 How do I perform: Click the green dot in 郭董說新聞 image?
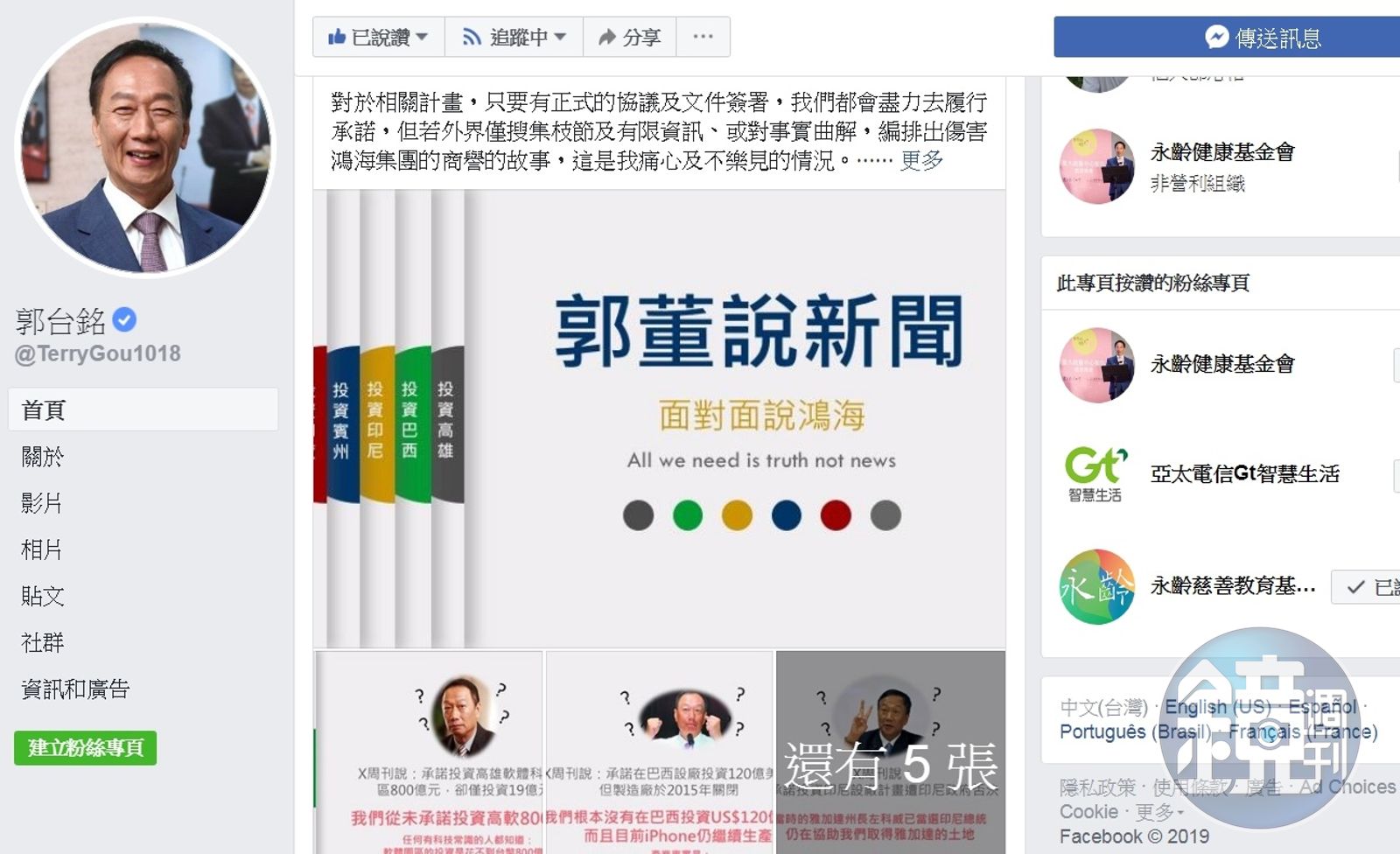[x=688, y=515]
